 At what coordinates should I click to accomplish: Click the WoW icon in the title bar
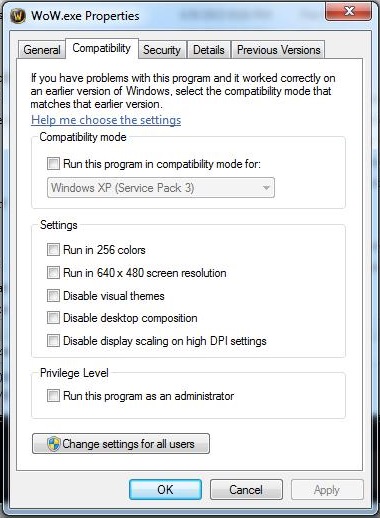tap(18, 16)
